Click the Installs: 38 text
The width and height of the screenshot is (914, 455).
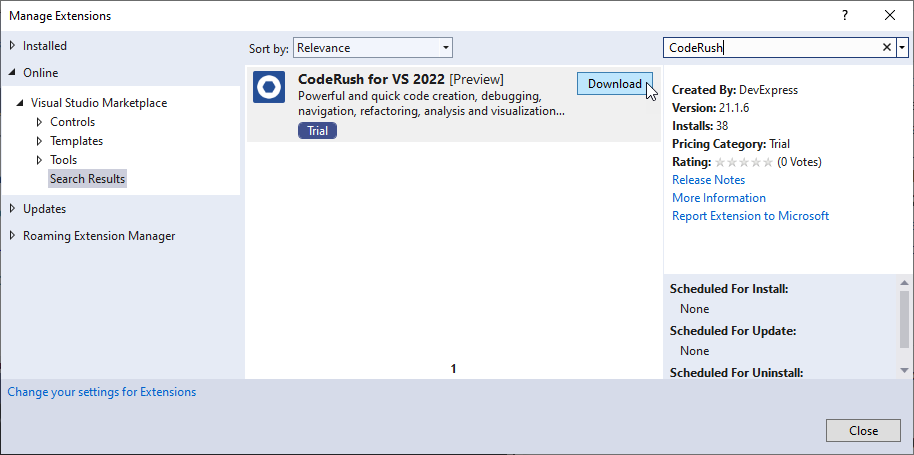(700, 126)
